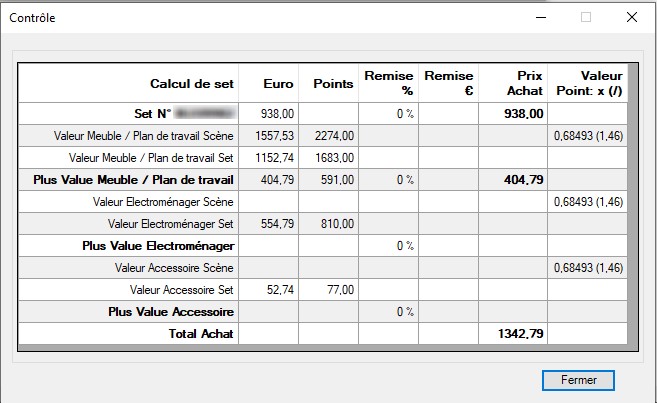Click the 810,00 Points cell
This screenshot has height=403, width=657.
pos(327,224)
